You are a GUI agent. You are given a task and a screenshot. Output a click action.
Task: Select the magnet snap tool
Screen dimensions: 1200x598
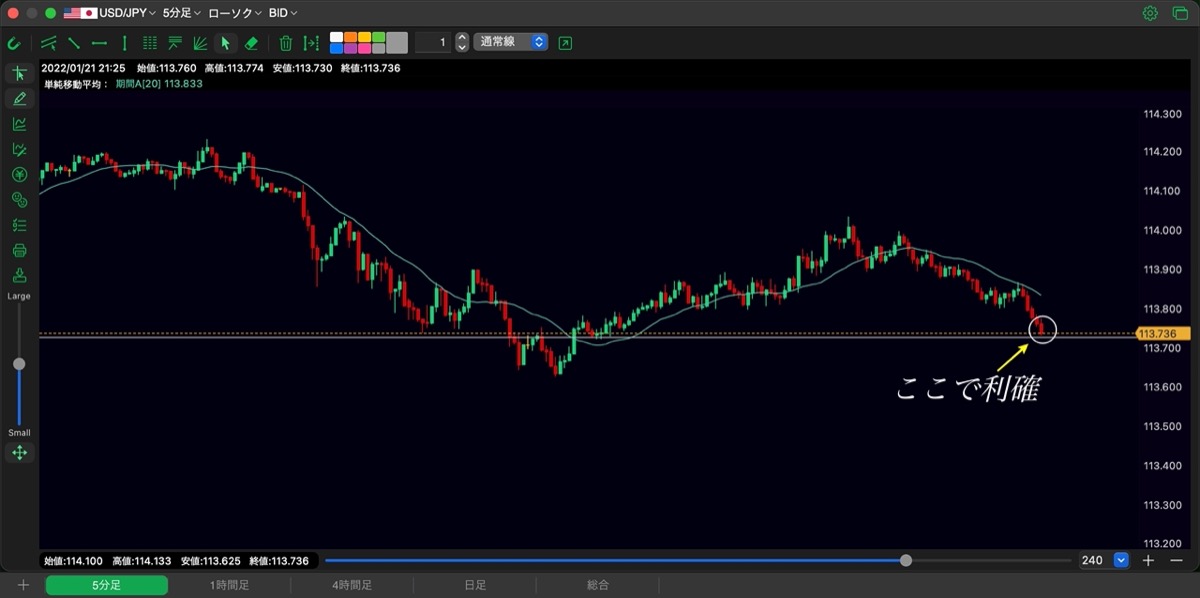14,43
